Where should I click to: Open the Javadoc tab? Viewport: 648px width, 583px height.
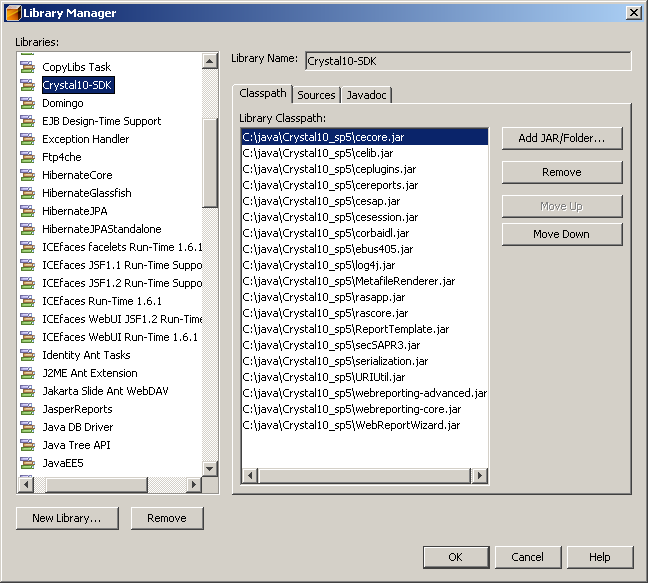[366, 95]
